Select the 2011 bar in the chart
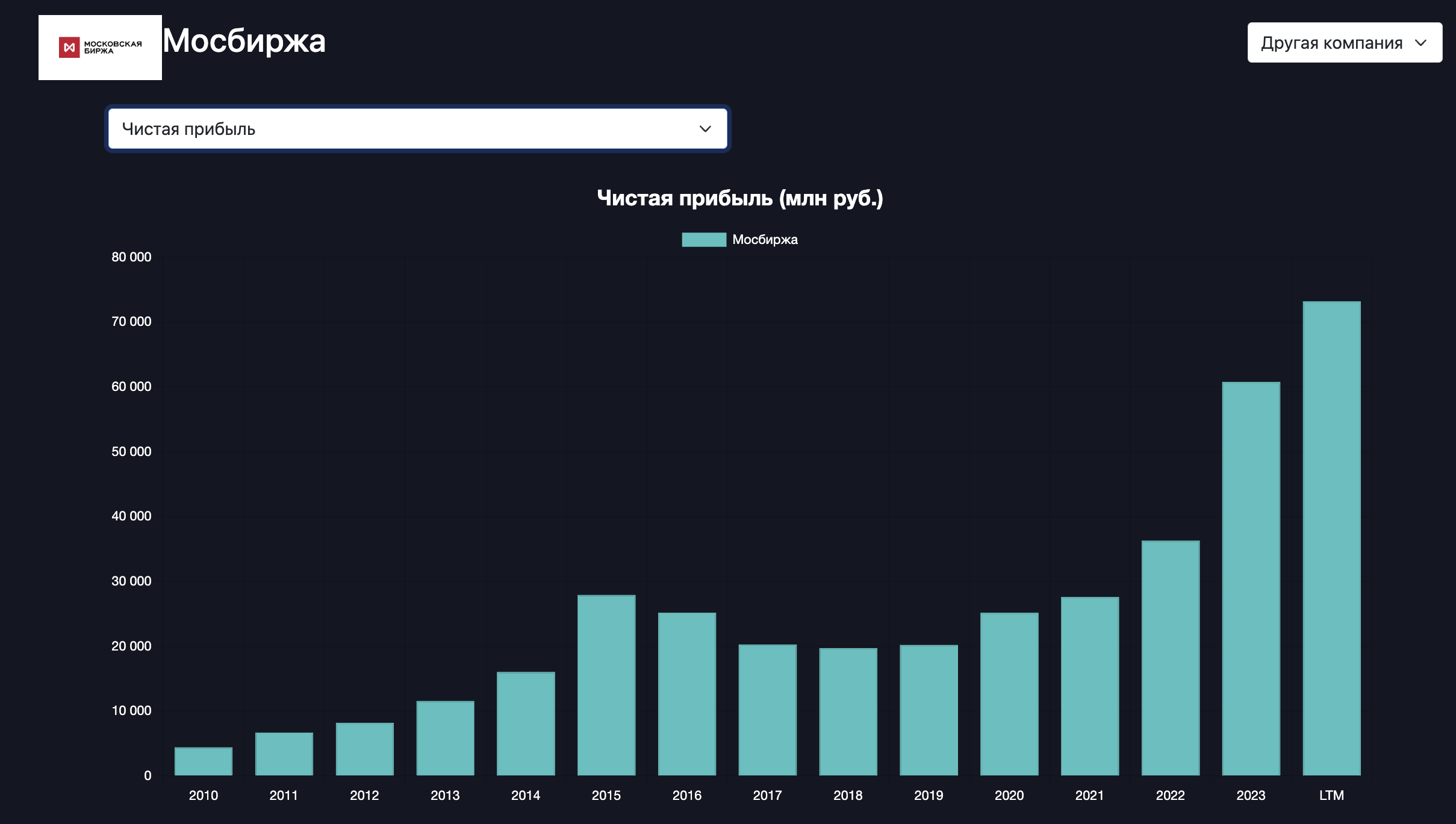The height and width of the screenshot is (824, 1456). pyautogui.click(x=284, y=754)
